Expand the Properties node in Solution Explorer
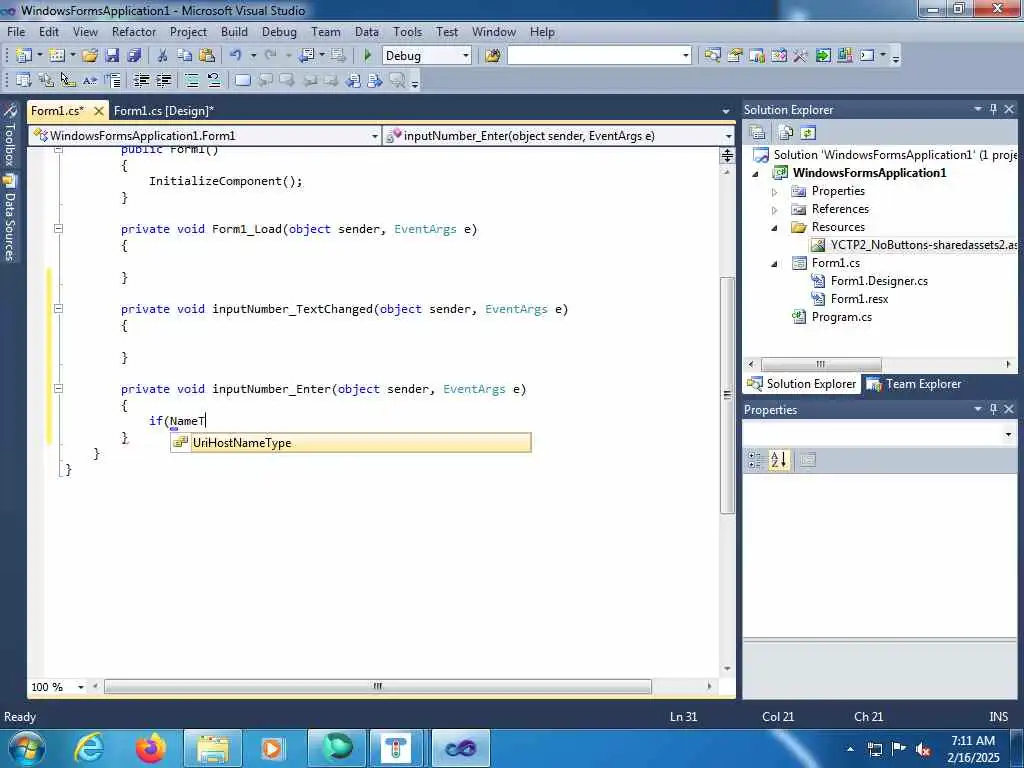Viewport: 1024px width, 768px height. pos(775,192)
